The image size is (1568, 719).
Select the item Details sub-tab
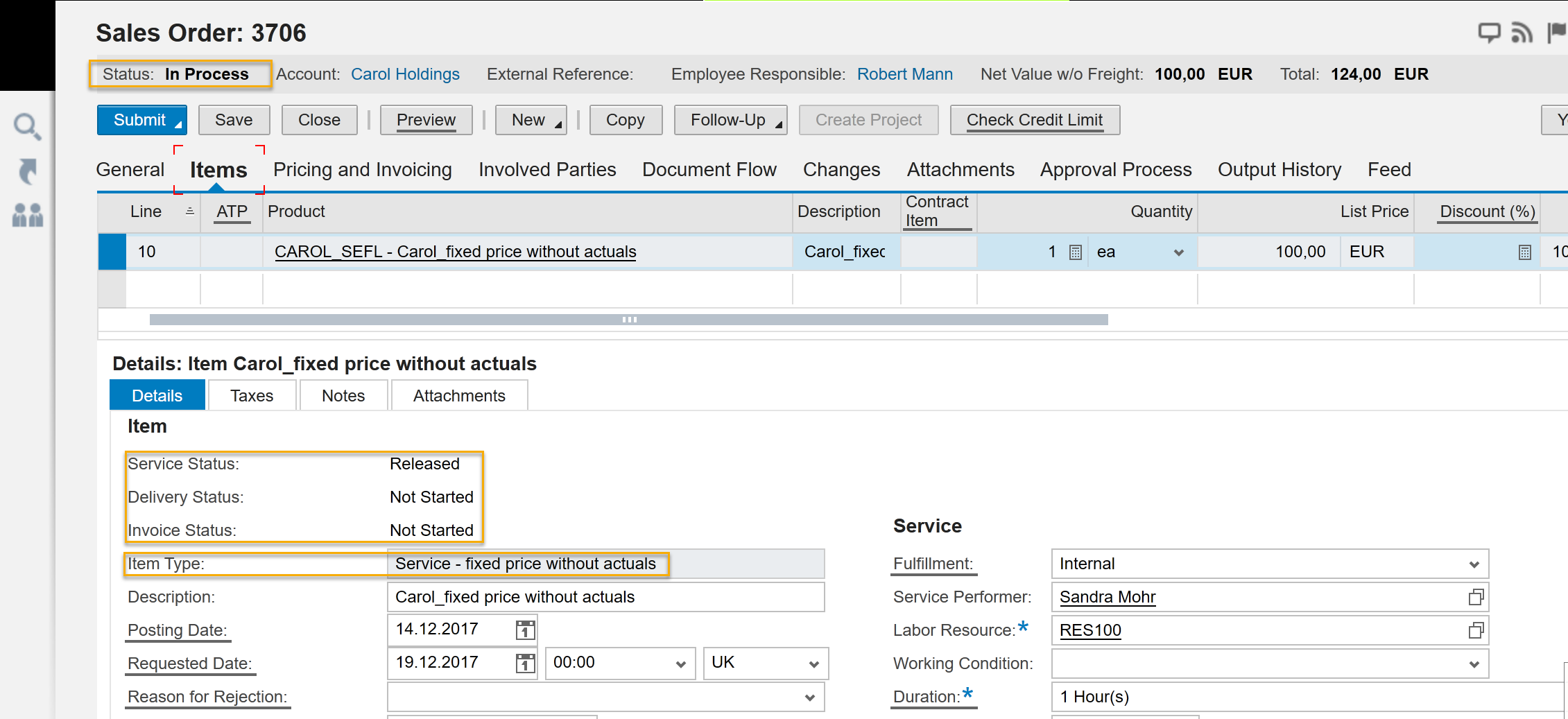[x=157, y=395]
